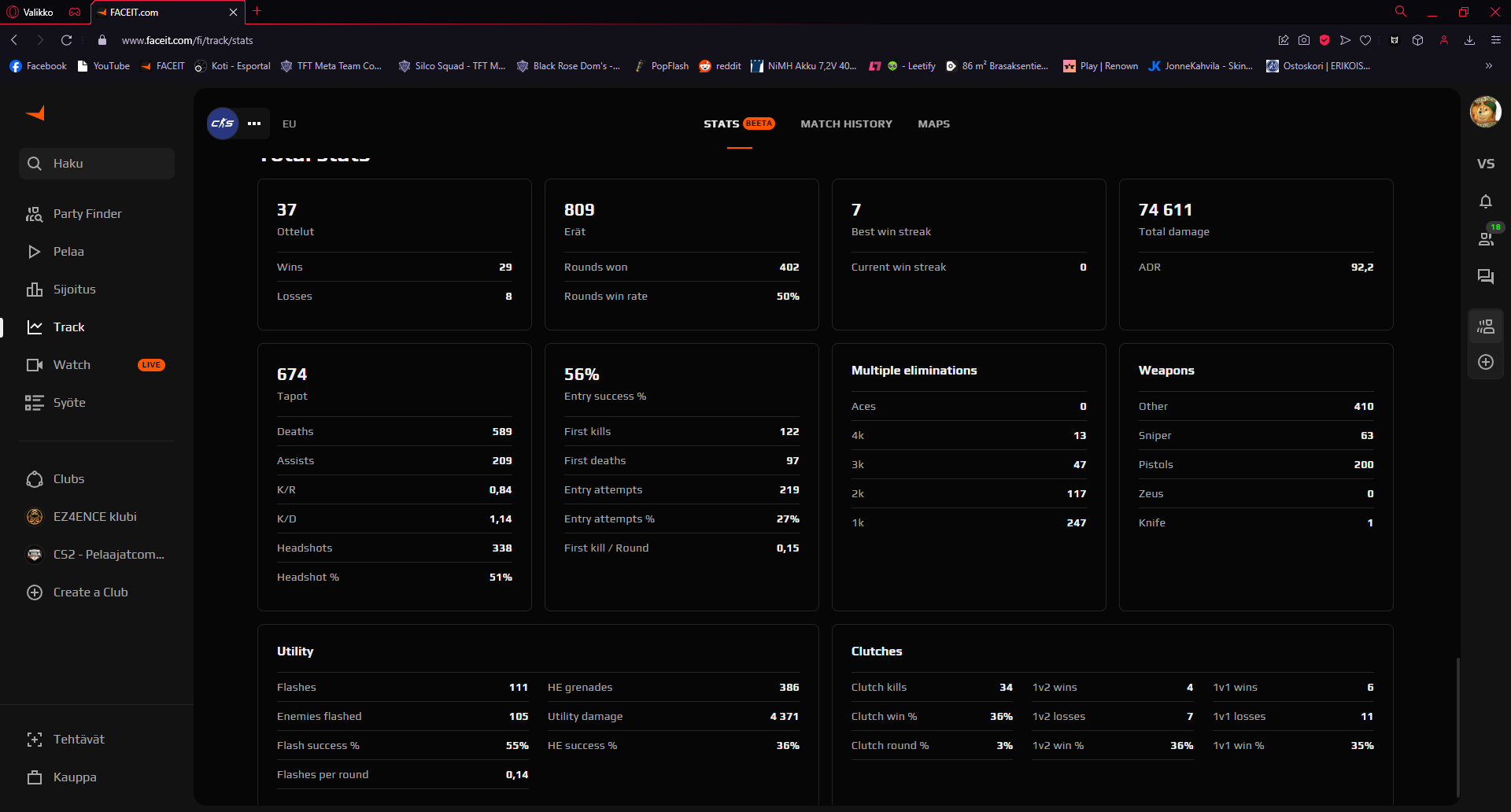Click Create a Club

(90, 592)
